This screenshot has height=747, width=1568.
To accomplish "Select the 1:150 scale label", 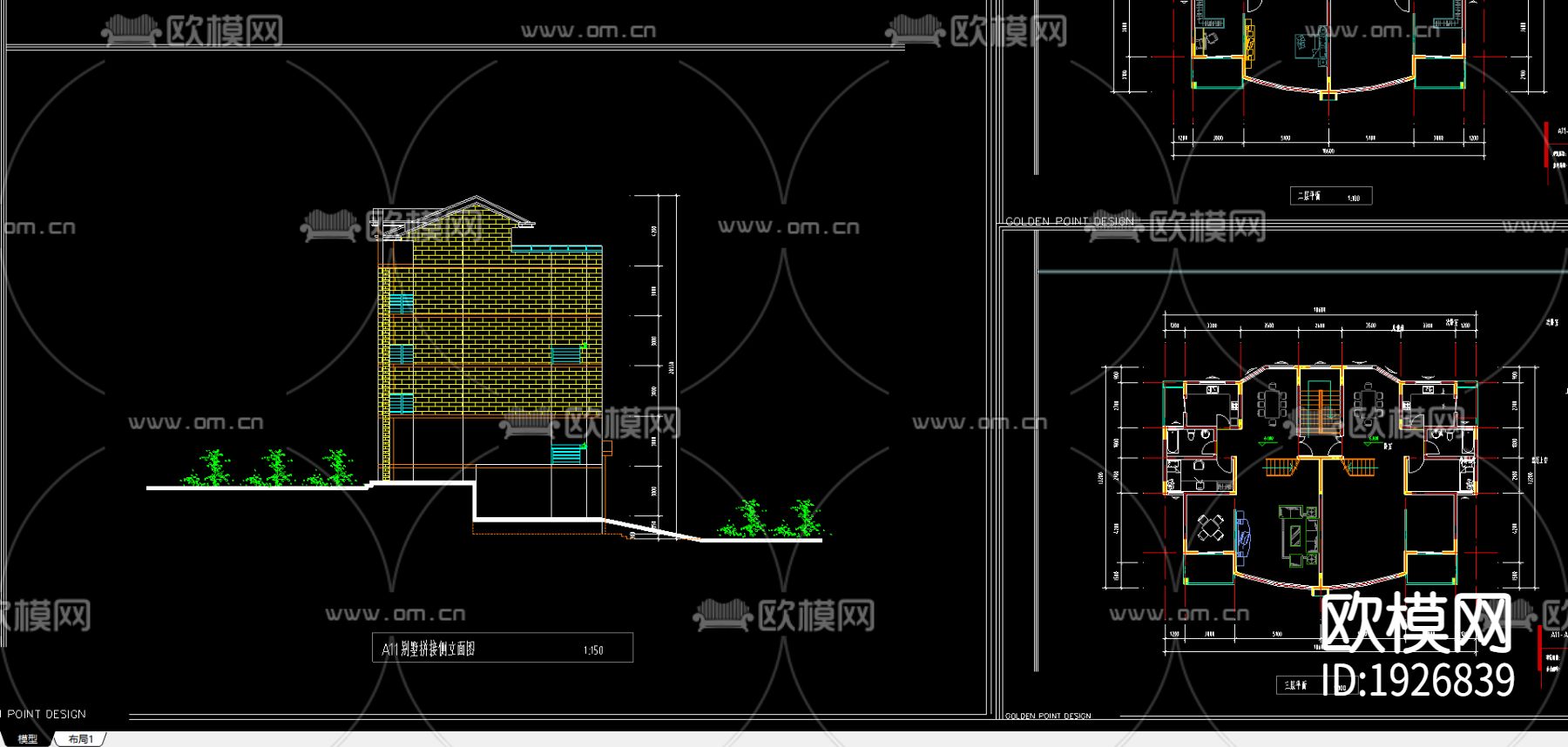I will pos(593,650).
